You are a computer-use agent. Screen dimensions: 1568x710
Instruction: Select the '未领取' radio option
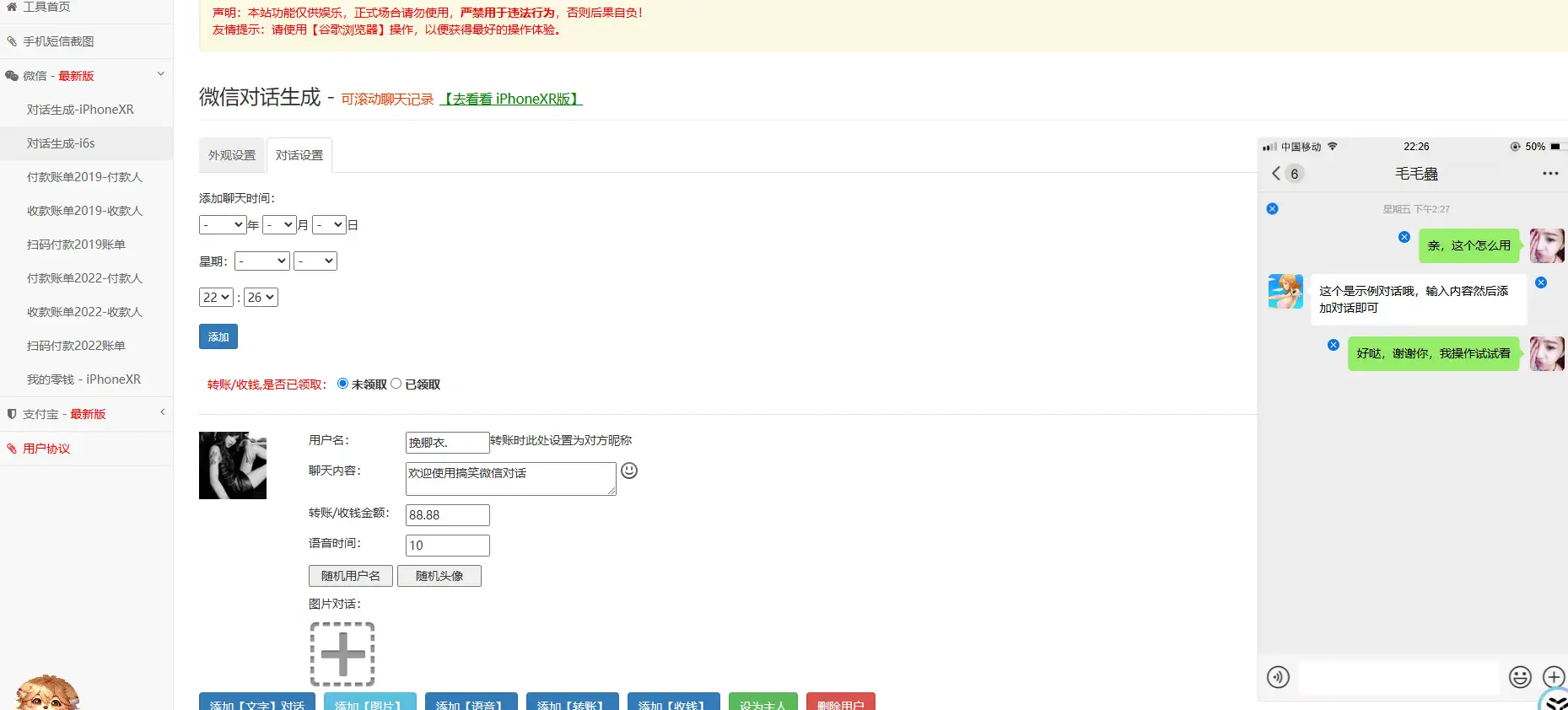(x=342, y=384)
